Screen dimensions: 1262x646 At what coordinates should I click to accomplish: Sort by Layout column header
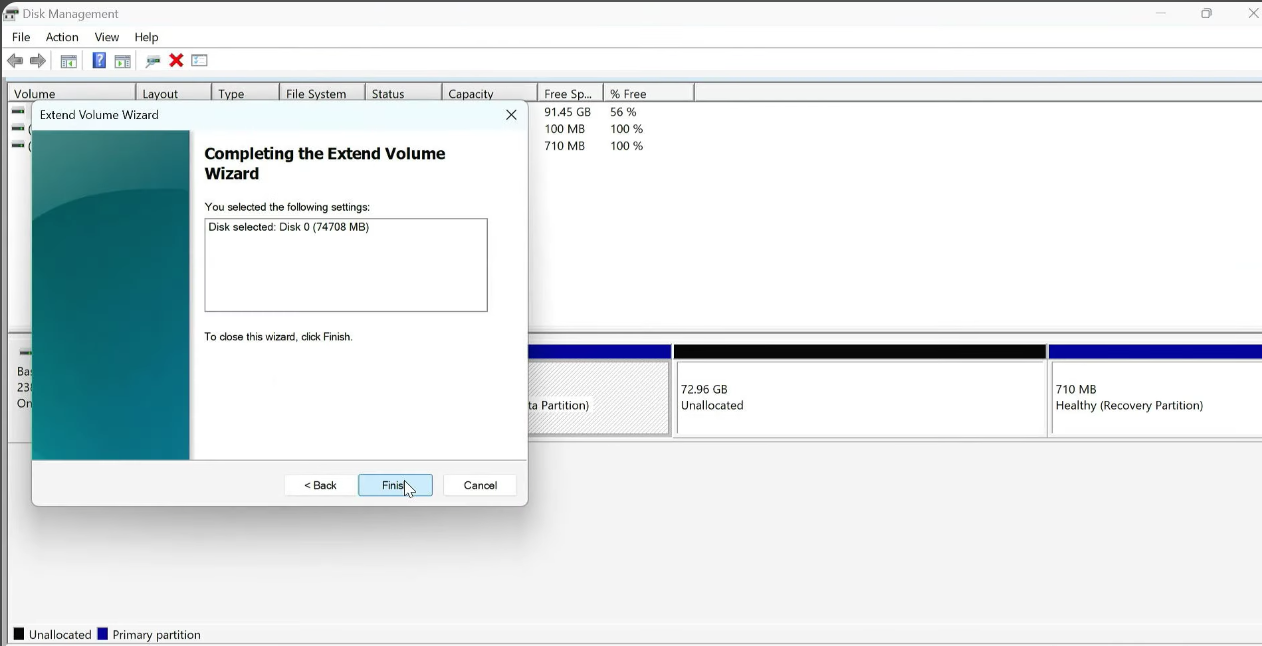[x=173, y=94]
